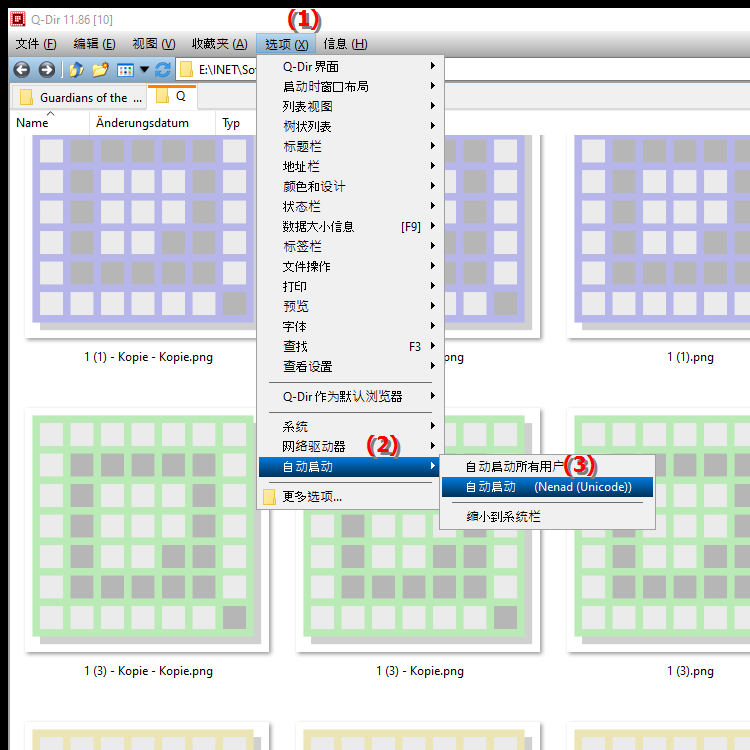Open the 编辑 (E) menu
750x750 pixels.
click(94, 44)
